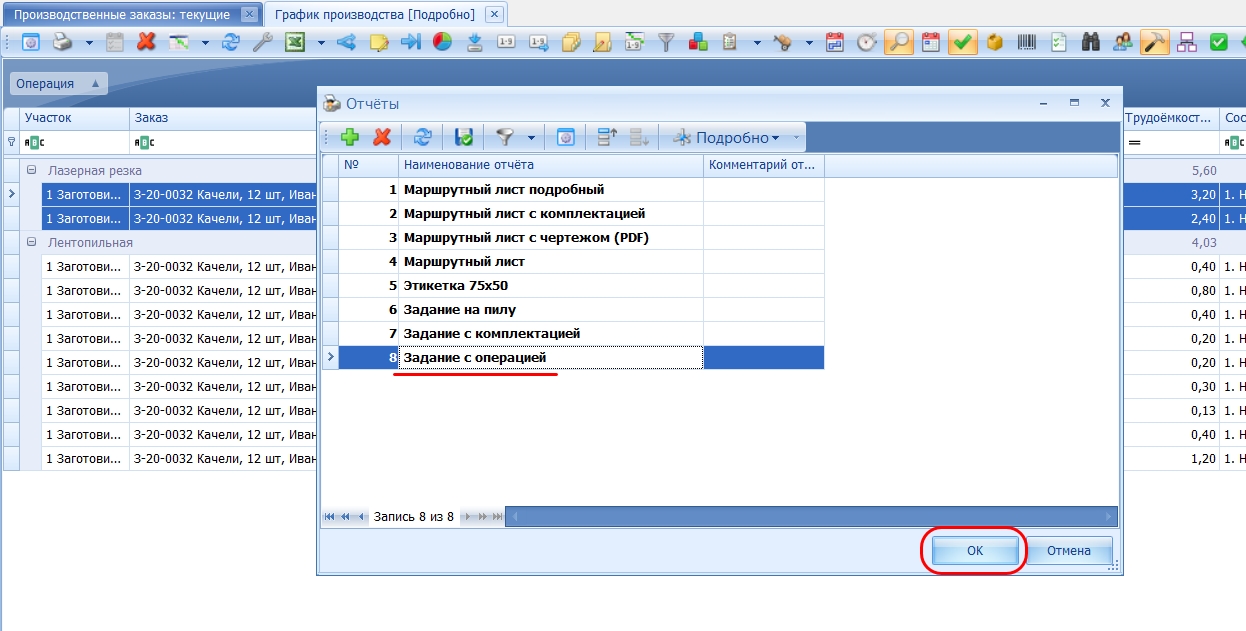Add a report with the green plus icon
This screenshot has height=631, width=1246.
click(x=349, y=137)
